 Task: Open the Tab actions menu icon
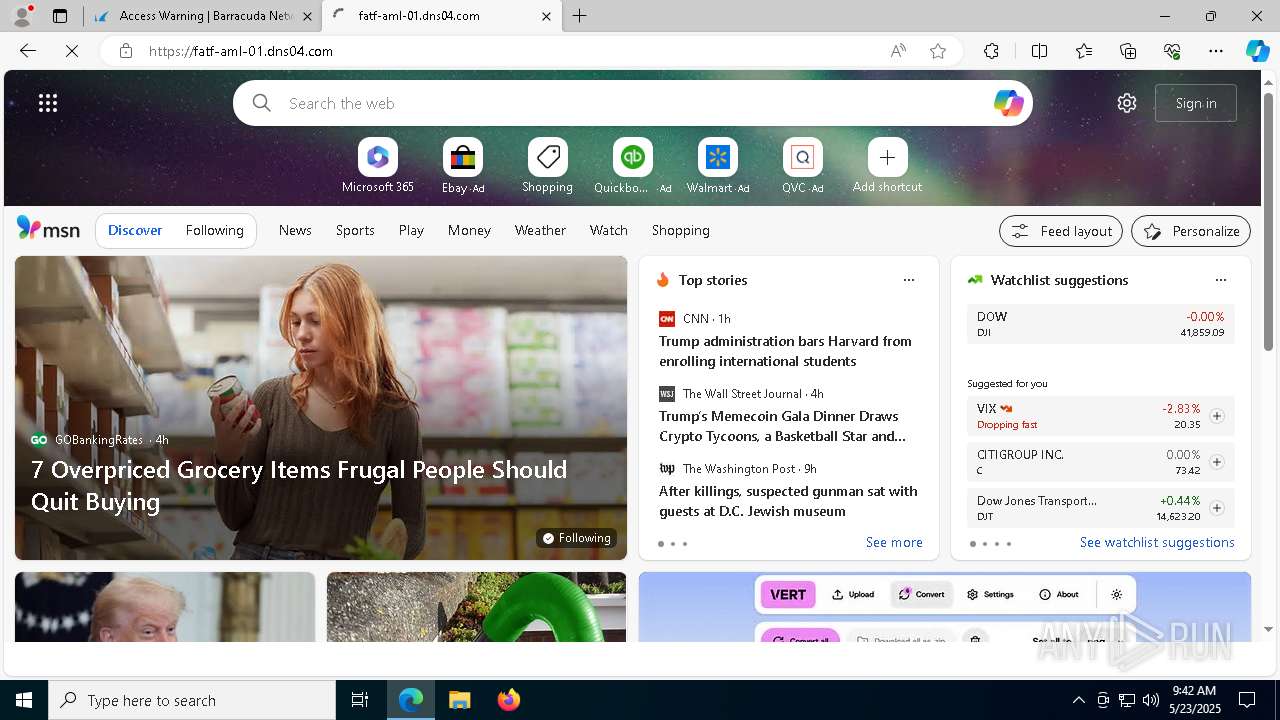tap(60, 16)
